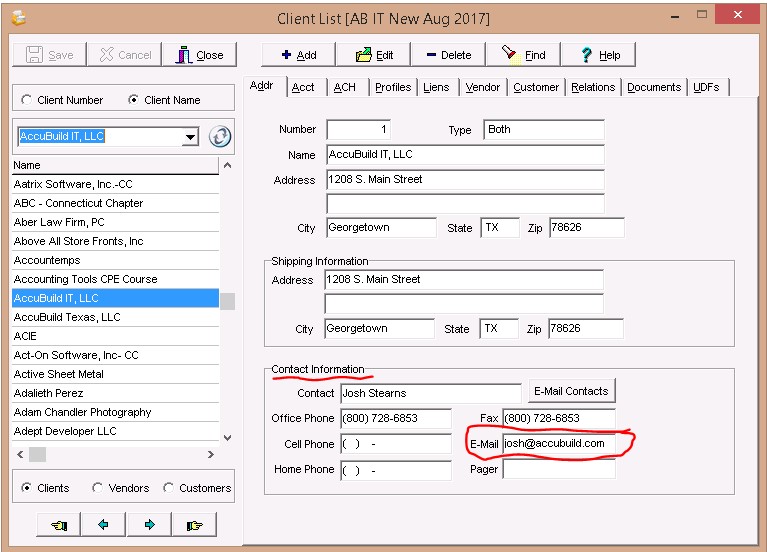Delete the selected client
Viewport: 767px width, 552px height.
pyautogui.click(x=449, y=54)
